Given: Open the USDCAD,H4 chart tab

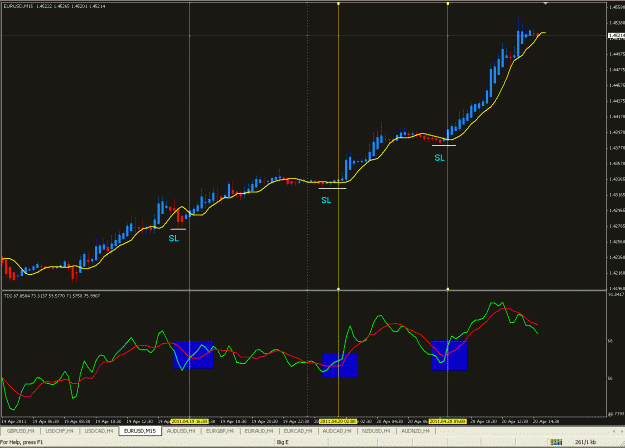Looking at the screenshot, I should [x=98, y=431].
